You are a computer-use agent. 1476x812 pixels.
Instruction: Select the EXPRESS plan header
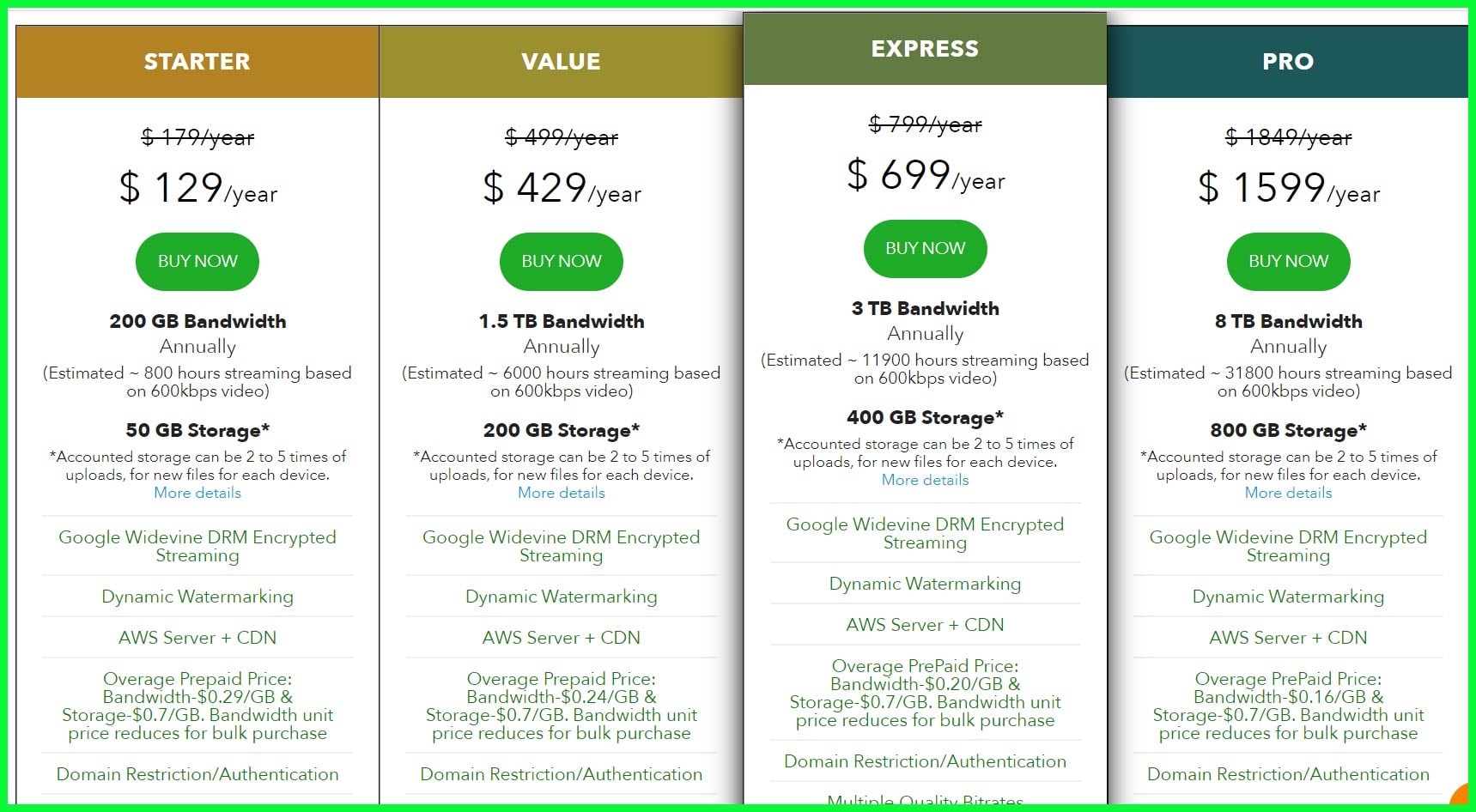tap(925, 48)
